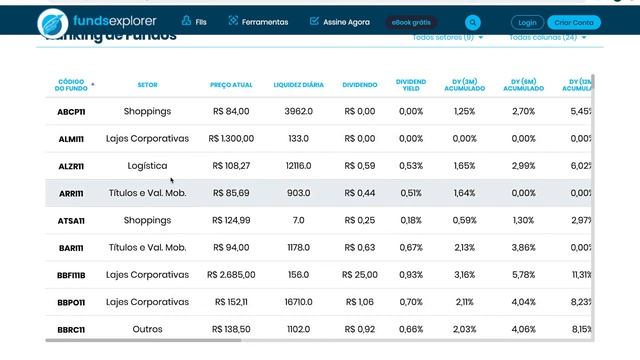Click liquidity value 3962.0
Viewport: 640px width, 360px height.
tap(298, 111)
